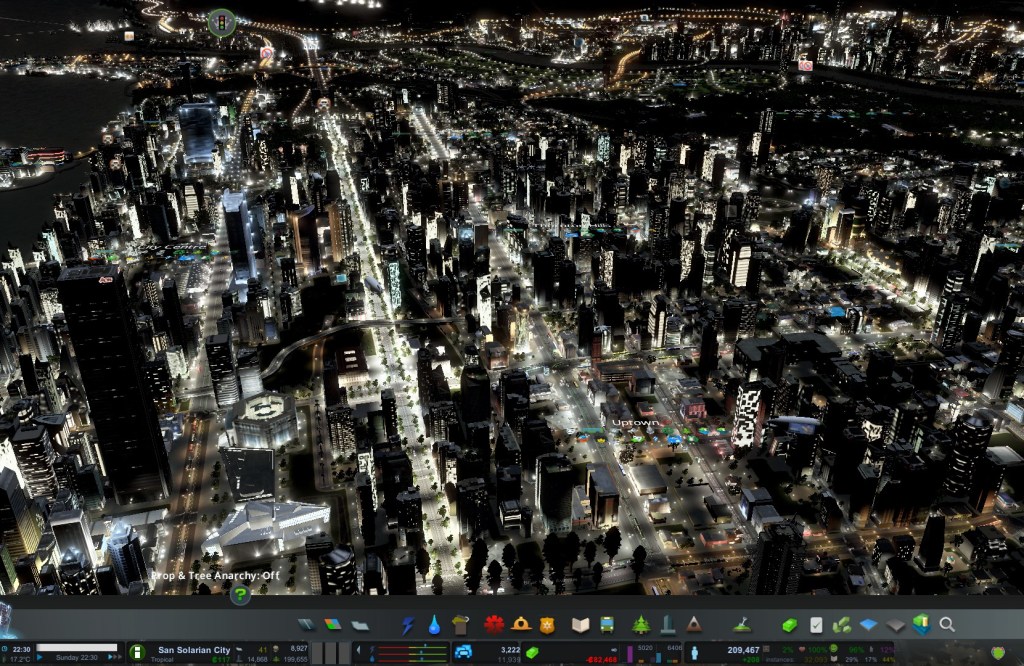Open the Zoning tool
Image resolution: width=1024 pixels, height=666 pixels.
[x=332, y=625]
